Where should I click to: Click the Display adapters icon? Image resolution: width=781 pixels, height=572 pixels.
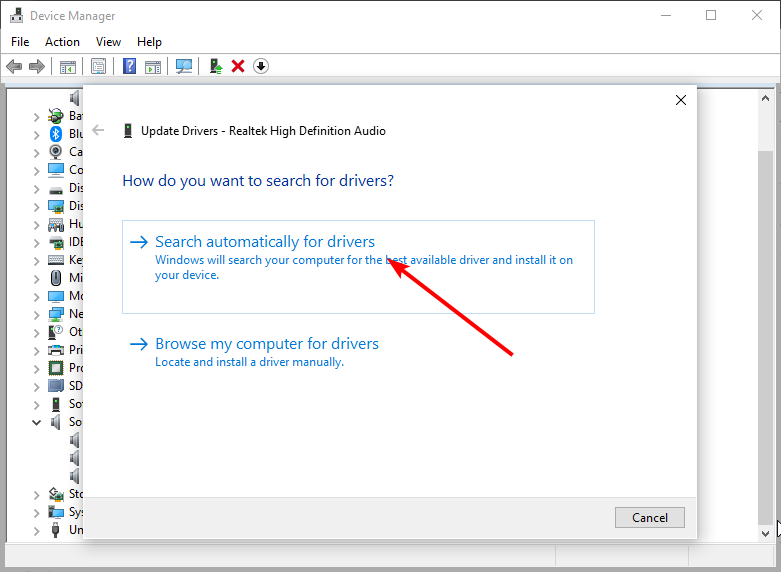point(56,206)
